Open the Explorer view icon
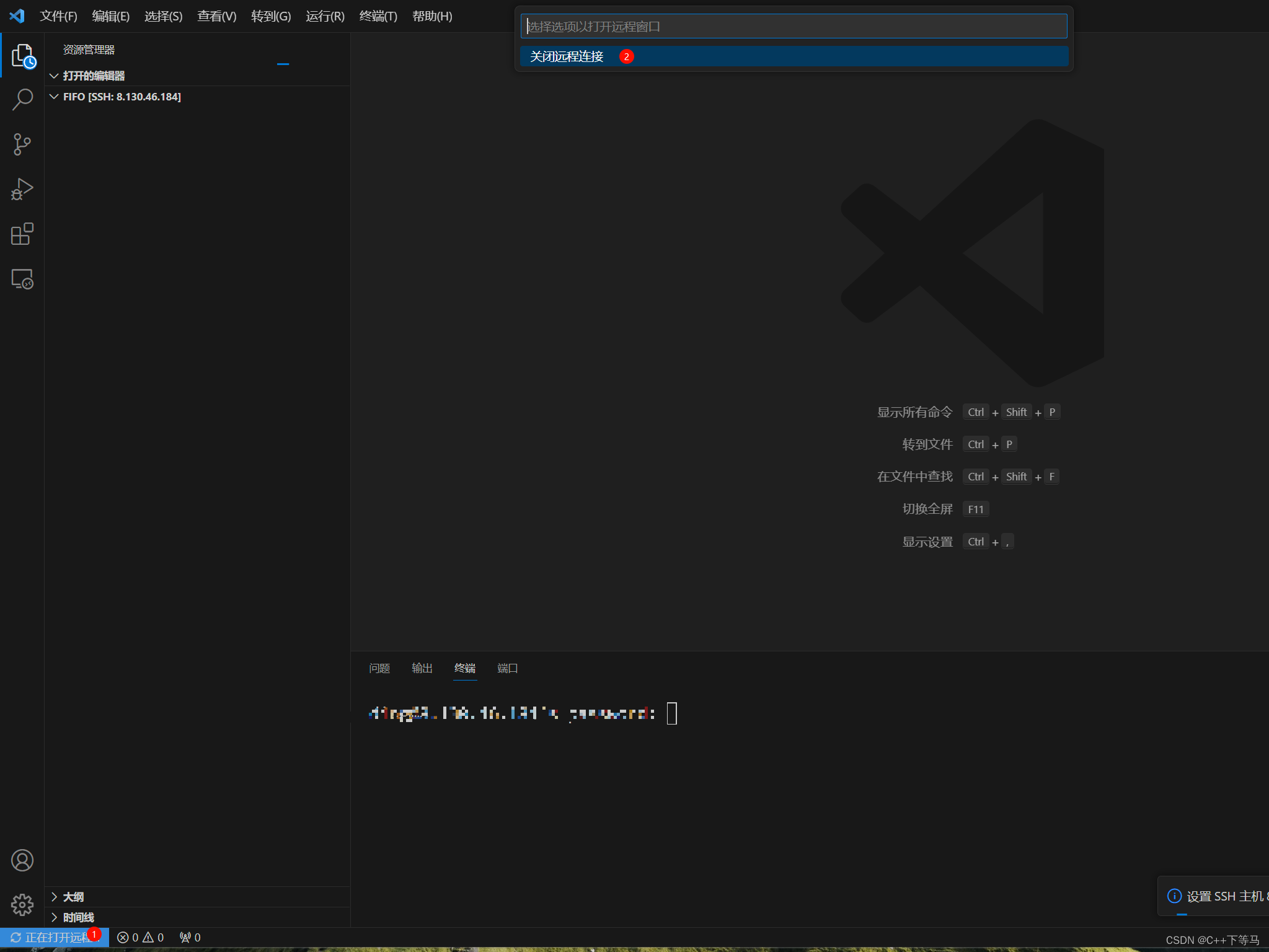 pyautogui.click(x=22, y=56)
